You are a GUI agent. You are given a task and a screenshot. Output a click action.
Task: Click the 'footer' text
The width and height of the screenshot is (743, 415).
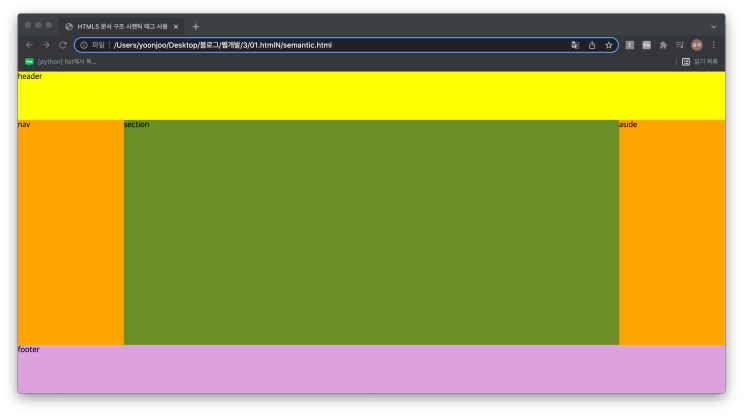28,350
